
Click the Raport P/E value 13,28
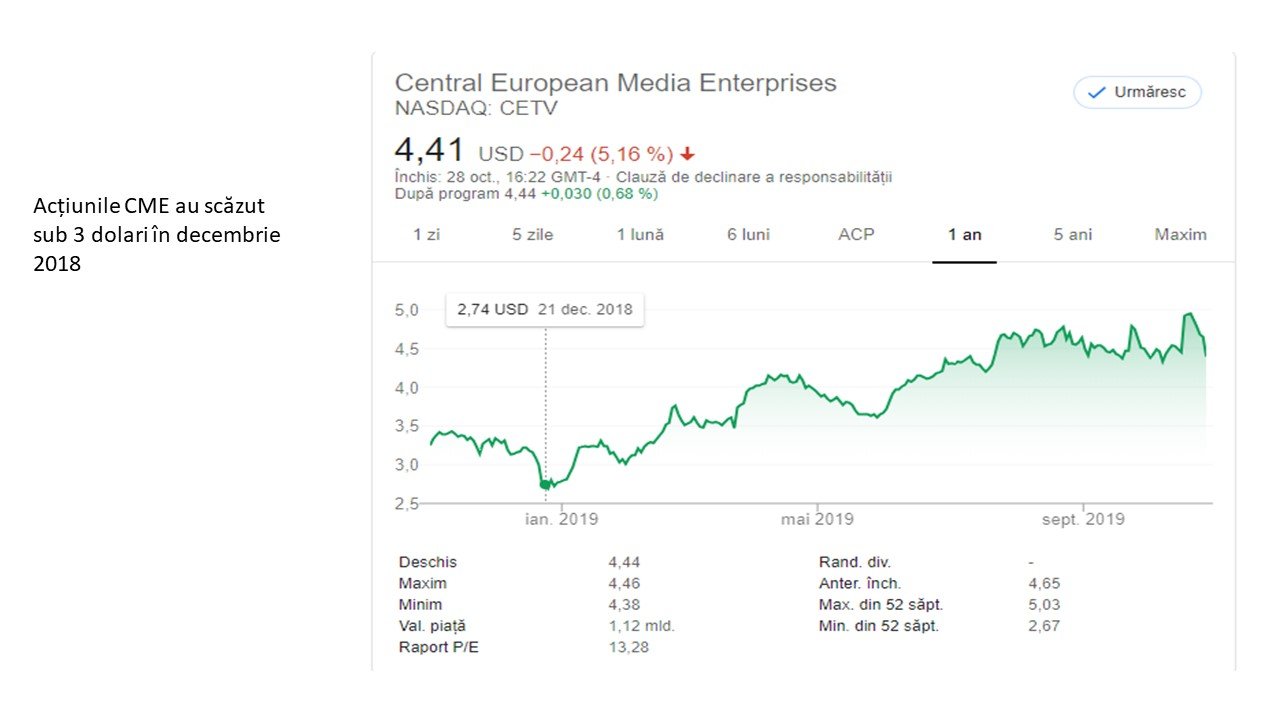624,647
